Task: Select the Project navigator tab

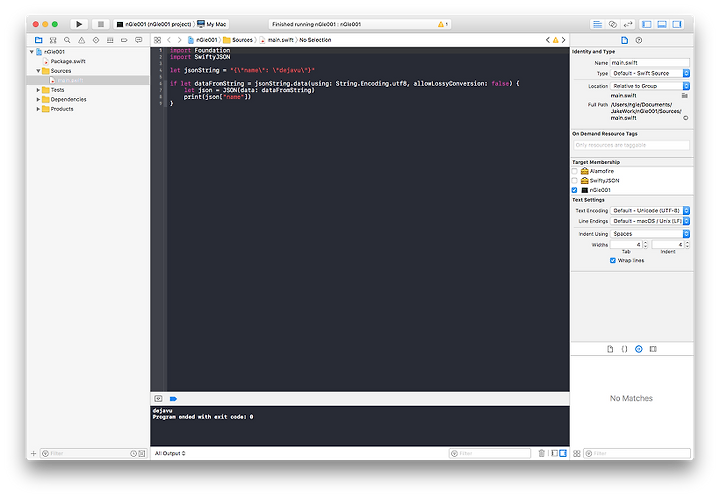Action: point(39,40)
